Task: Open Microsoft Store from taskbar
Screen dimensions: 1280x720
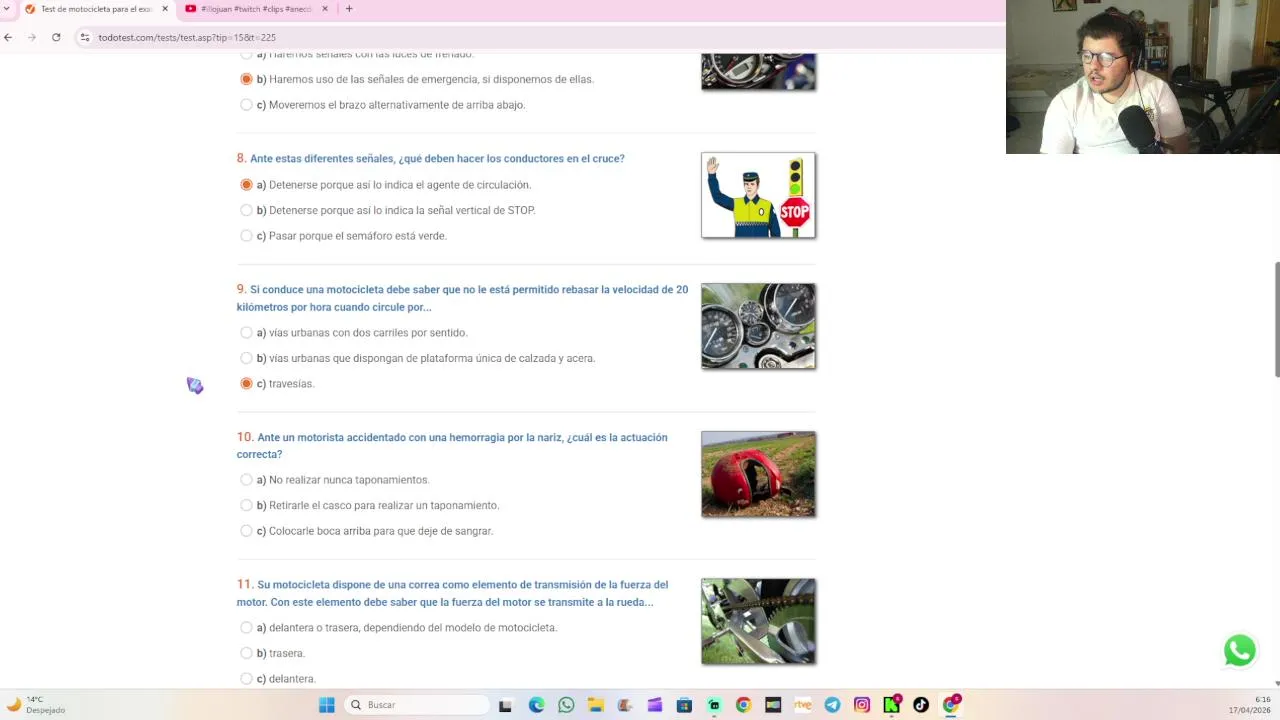Action: [x=684, y=705]
